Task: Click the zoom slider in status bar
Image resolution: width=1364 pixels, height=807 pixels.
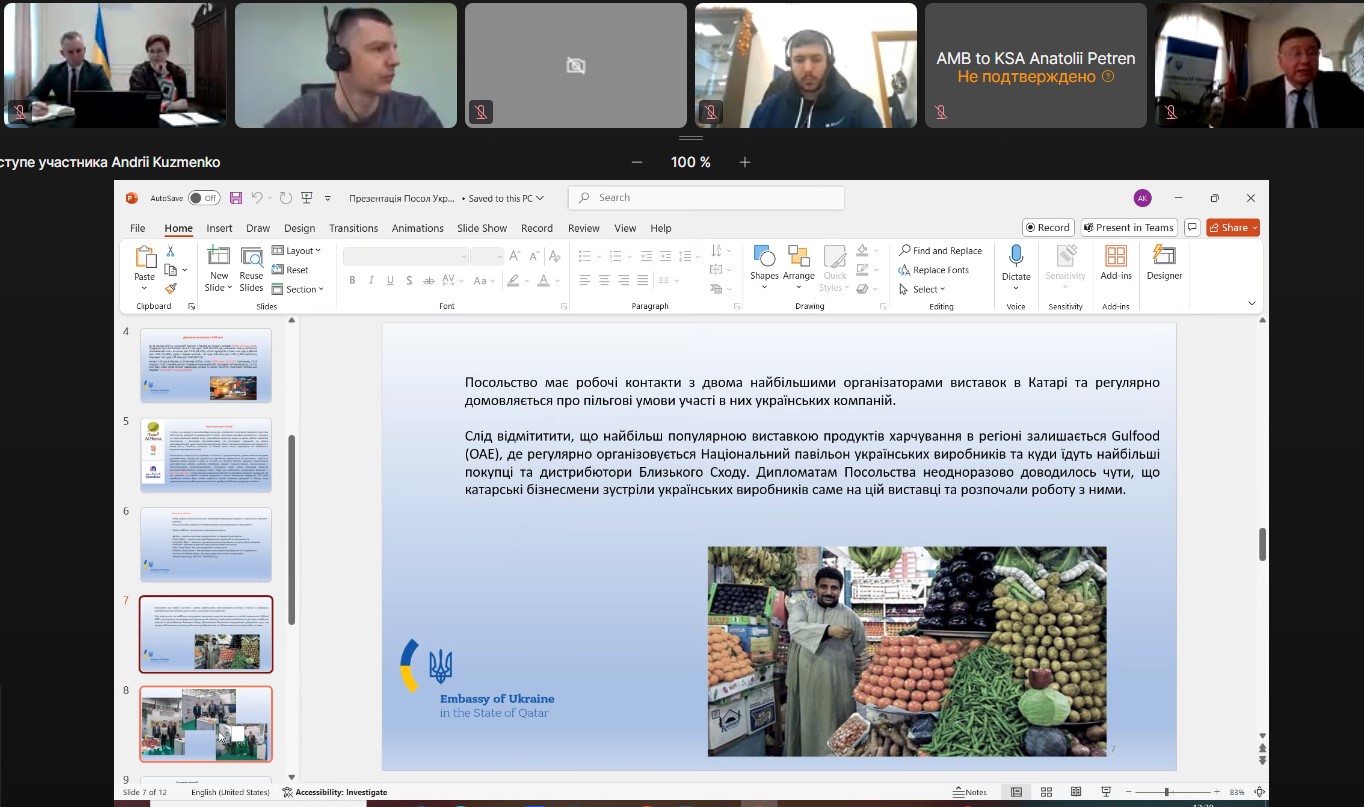Action: coord(1166,792)
